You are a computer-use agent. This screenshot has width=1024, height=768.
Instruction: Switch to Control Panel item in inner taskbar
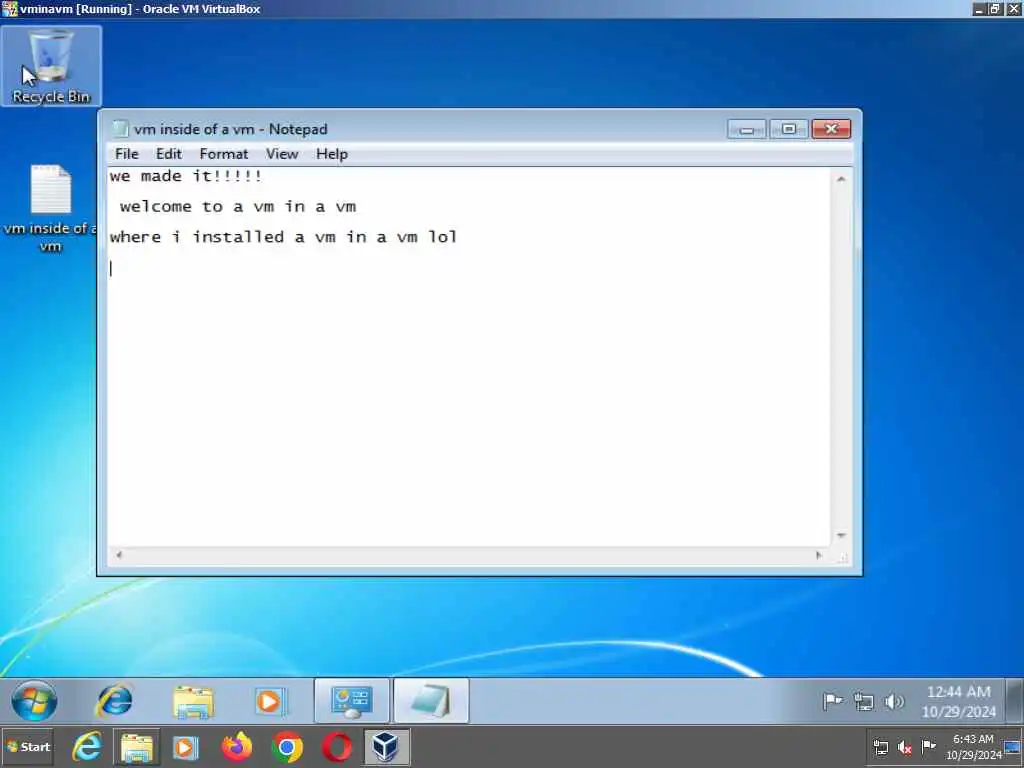click(x=352, y=701)
